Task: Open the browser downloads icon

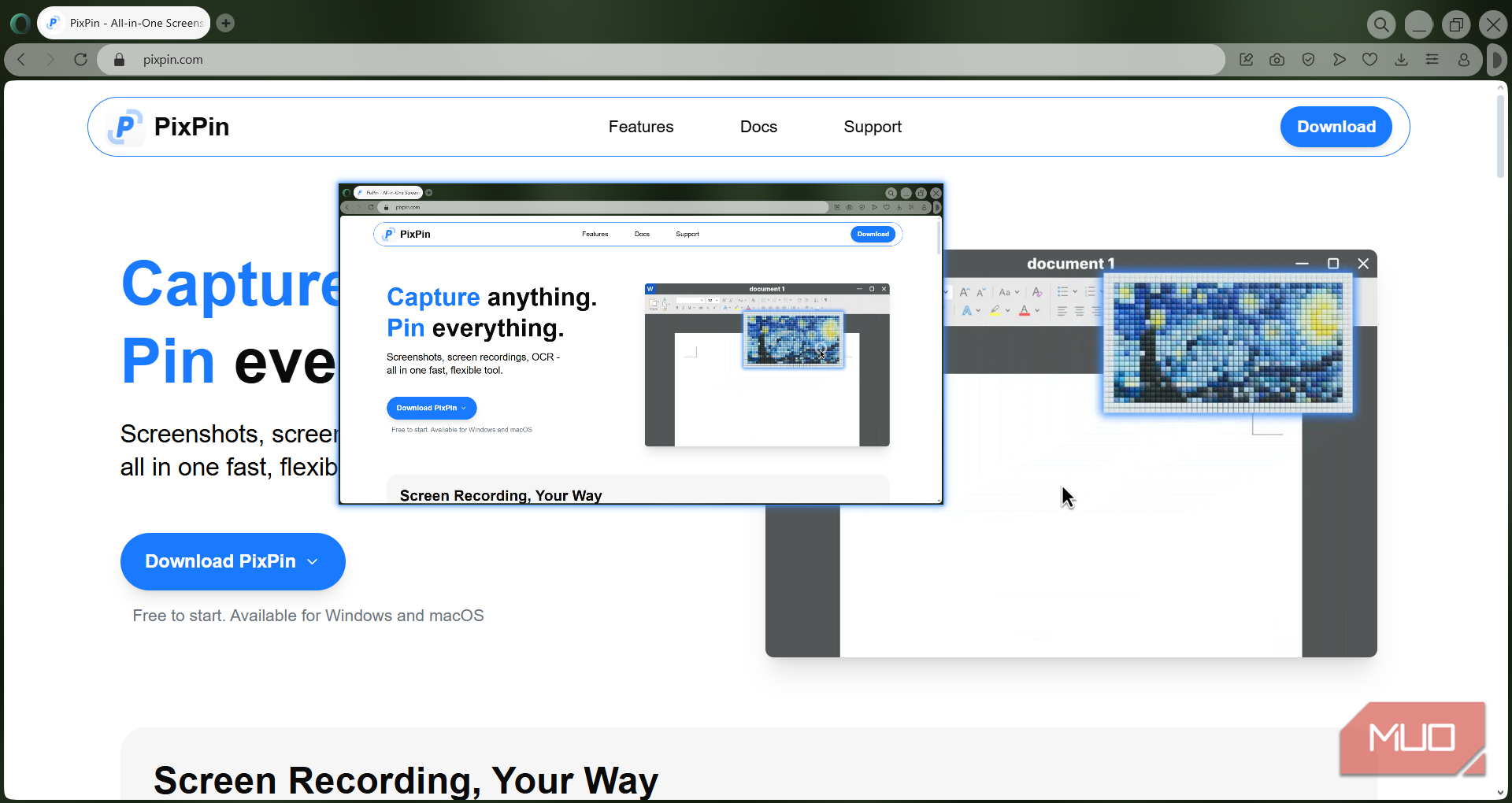Action: coord(1401,60)
